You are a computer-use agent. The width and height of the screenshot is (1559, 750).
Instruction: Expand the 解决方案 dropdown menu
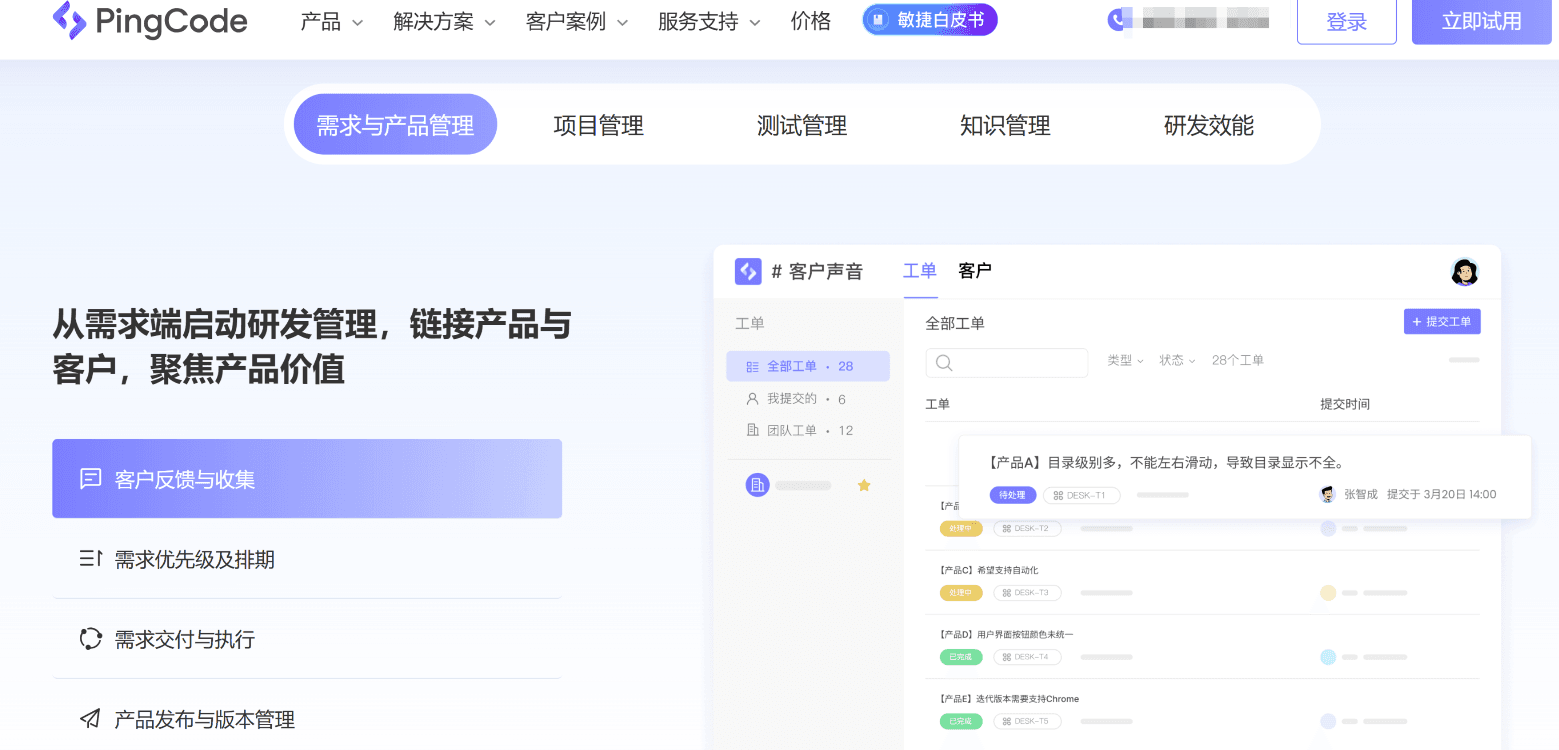444,22
